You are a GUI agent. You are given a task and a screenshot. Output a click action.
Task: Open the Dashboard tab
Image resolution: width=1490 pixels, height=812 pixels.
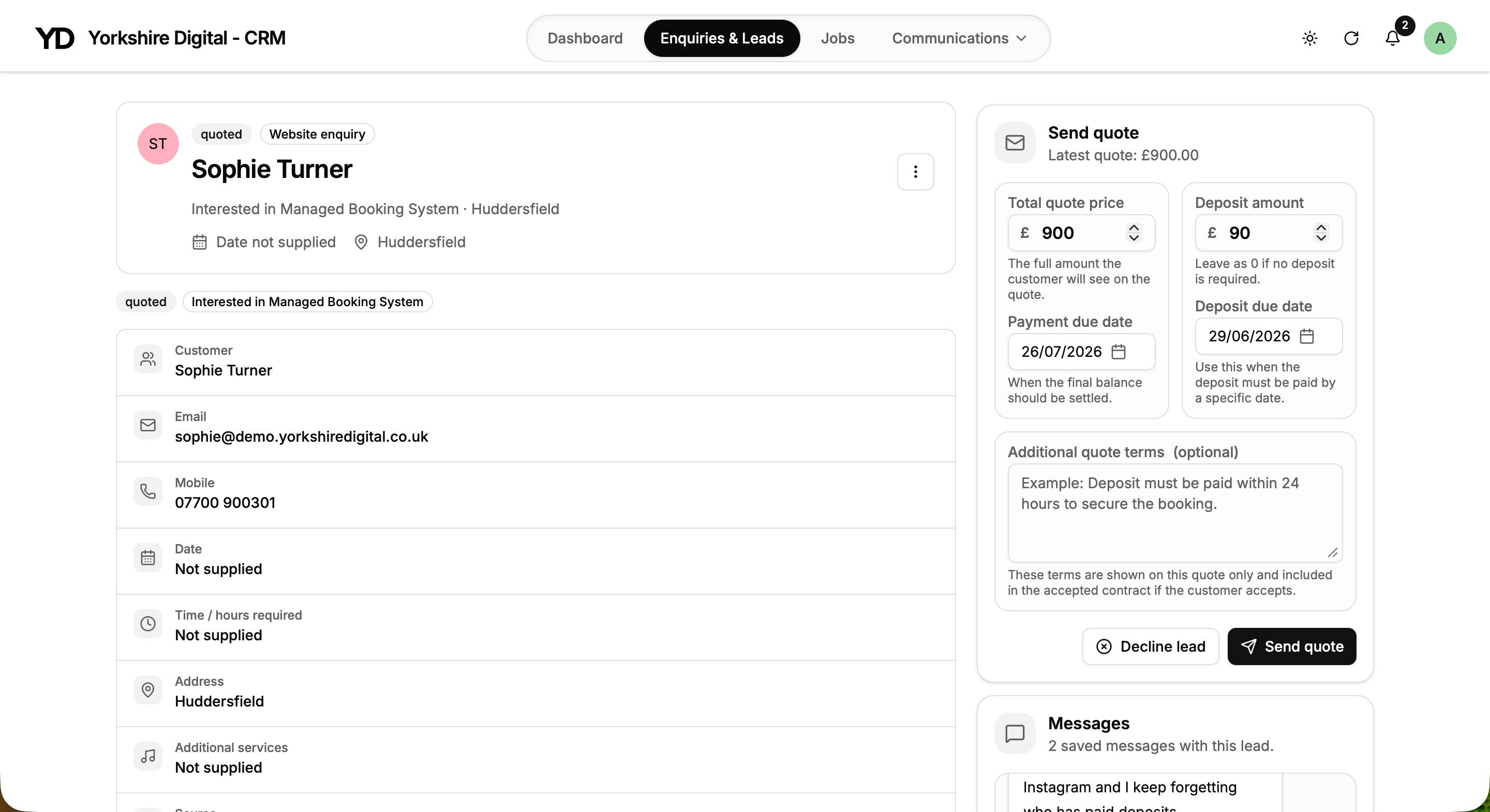(585, 38)
